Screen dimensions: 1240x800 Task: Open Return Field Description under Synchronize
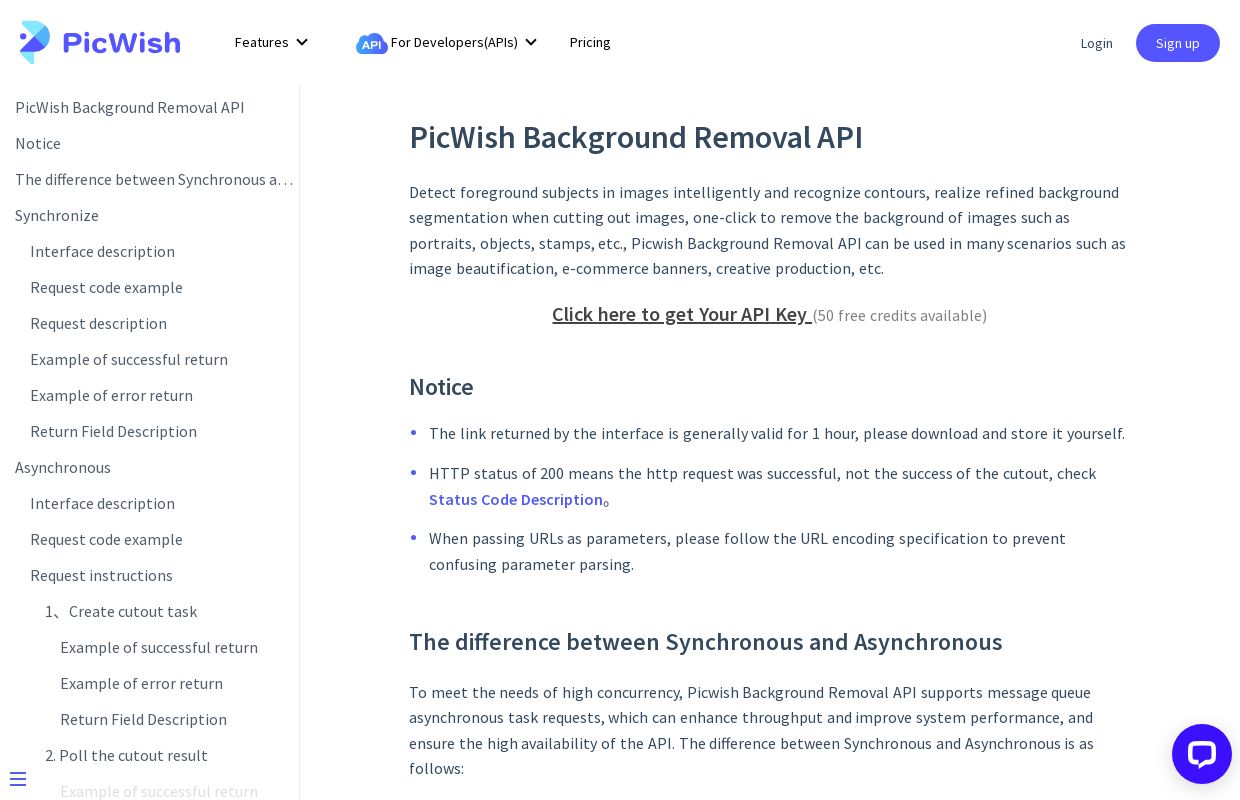click(113, 431)
